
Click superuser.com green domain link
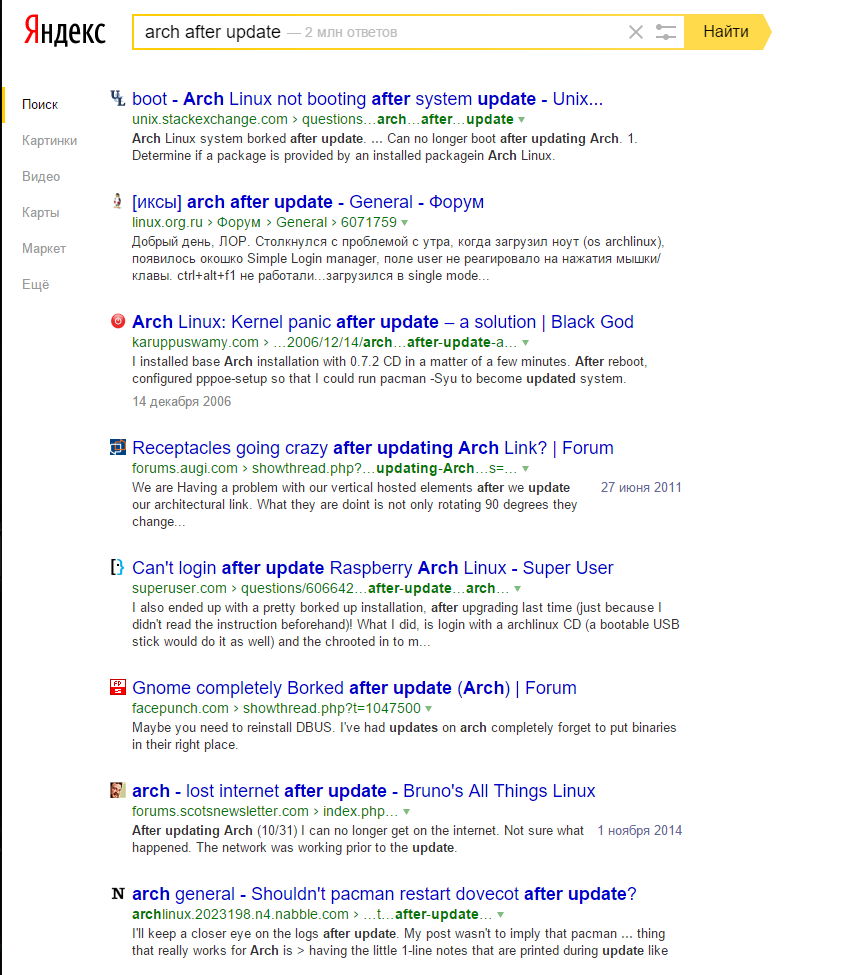(179, 589)
